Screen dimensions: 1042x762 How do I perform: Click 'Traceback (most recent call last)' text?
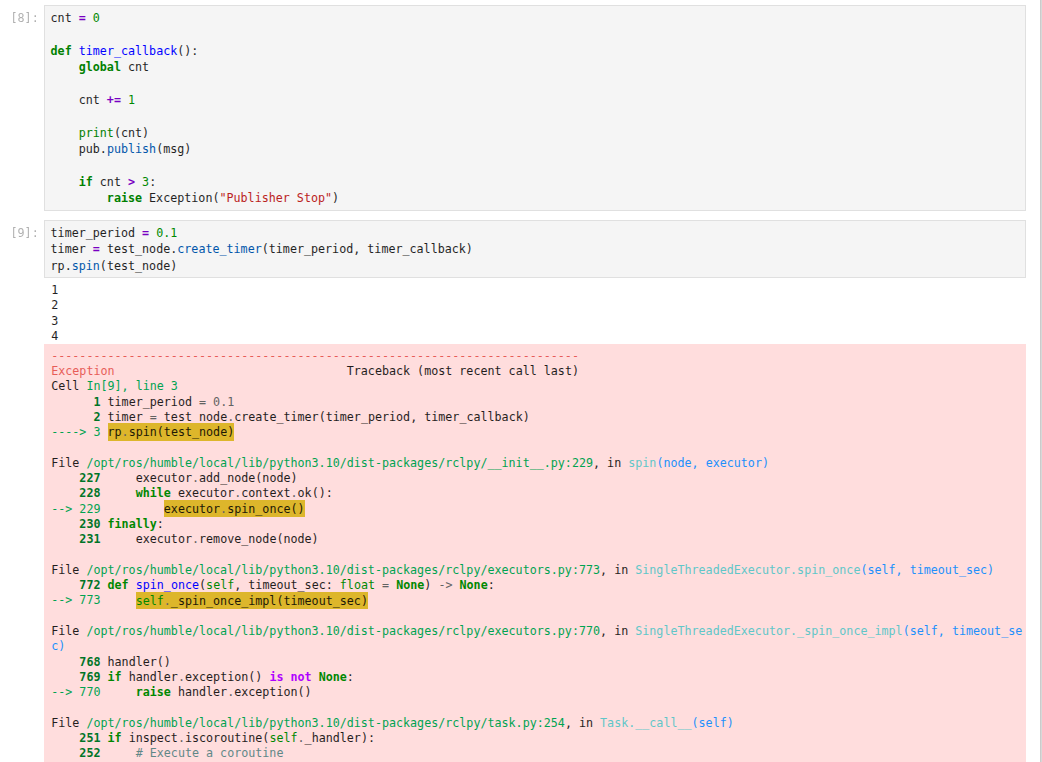click(462, 371)
